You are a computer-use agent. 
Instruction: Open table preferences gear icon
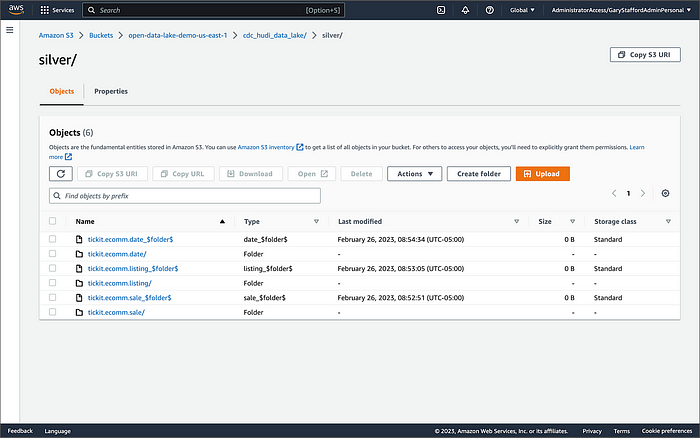tap(665, 193)
